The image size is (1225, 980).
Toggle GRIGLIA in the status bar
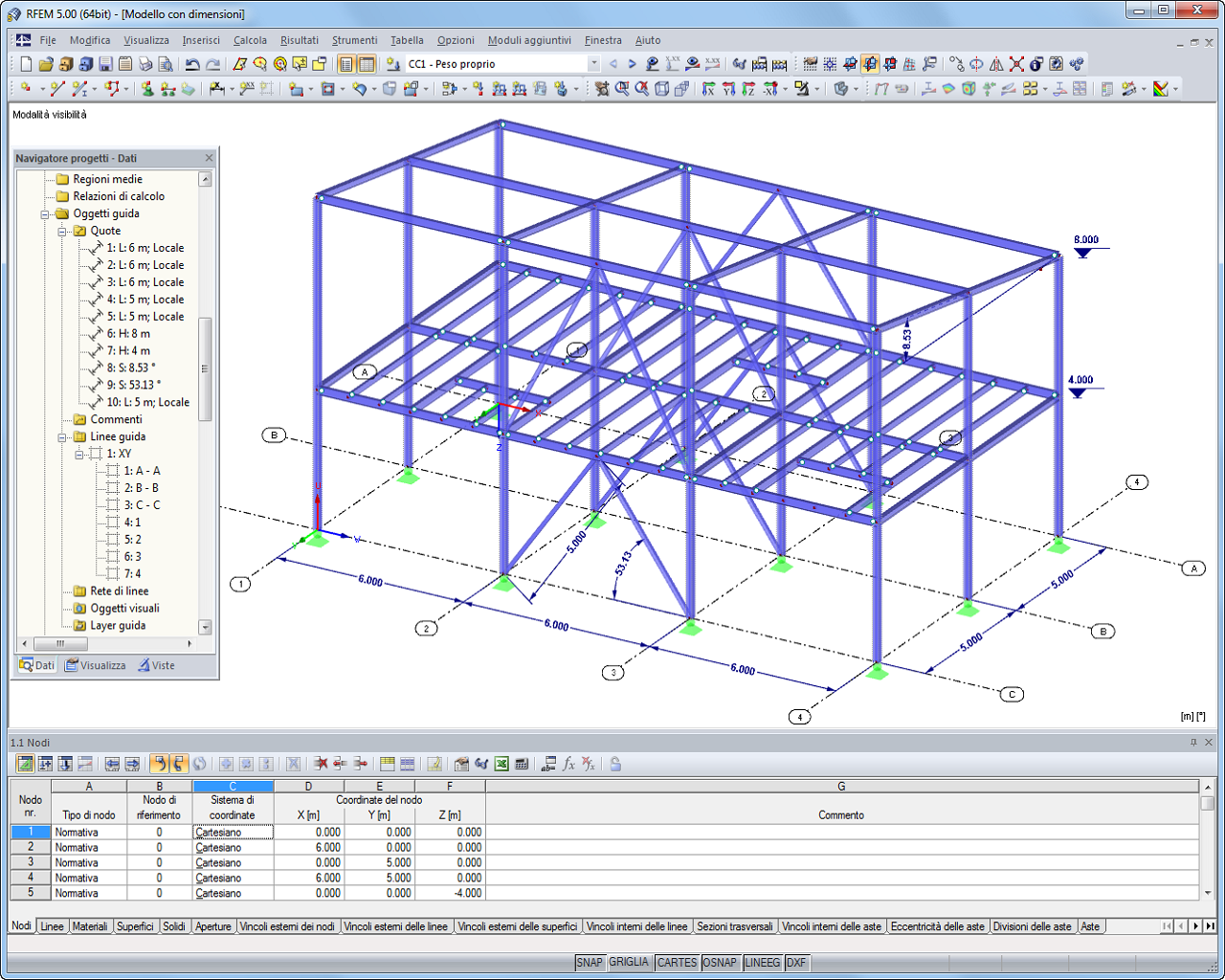pos(629,963)
